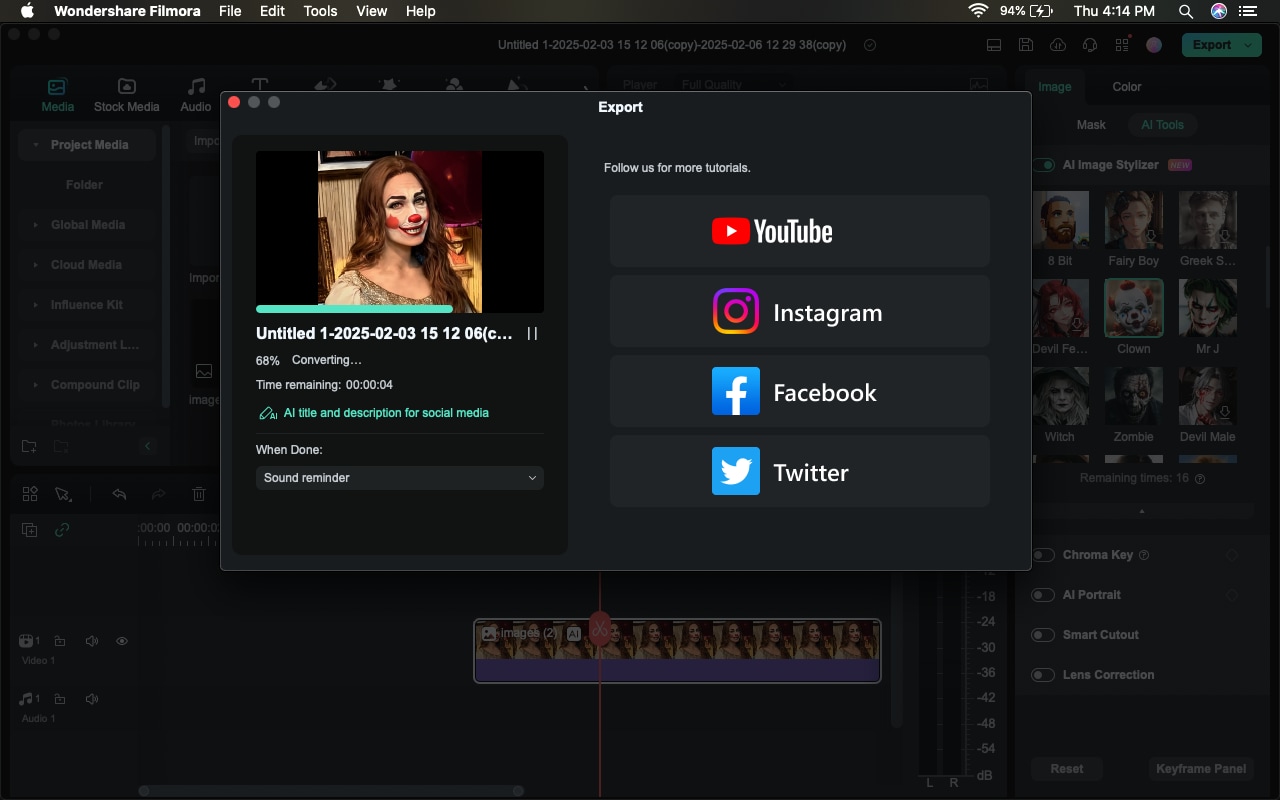
Task: Toggle the auto ripple link icon
Action: (62, 530)
